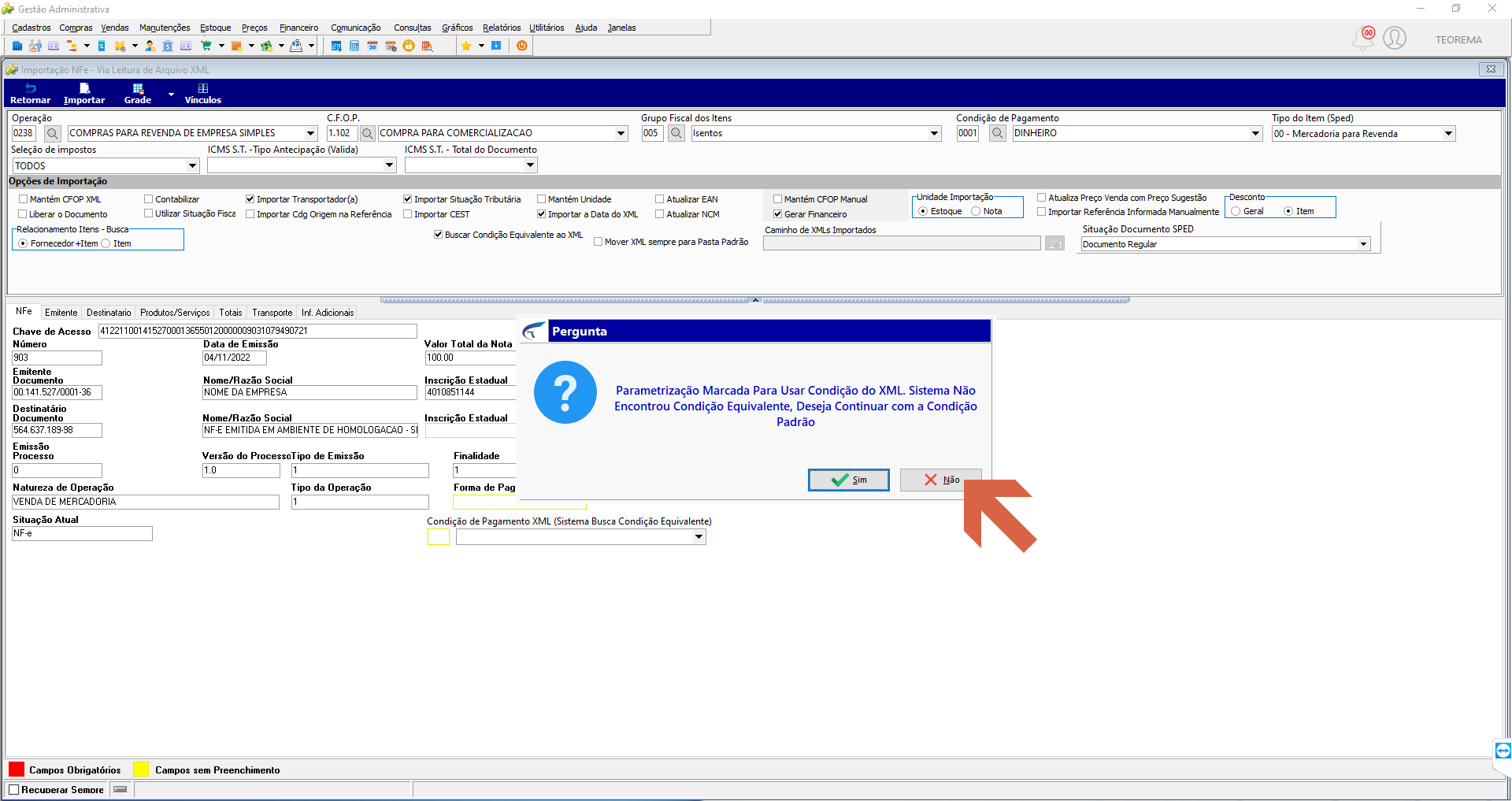The height and width of the screenshot is (801, 1512).
Task: Select the Geral radio under Desconto
Action: (x=1236, y=211)
